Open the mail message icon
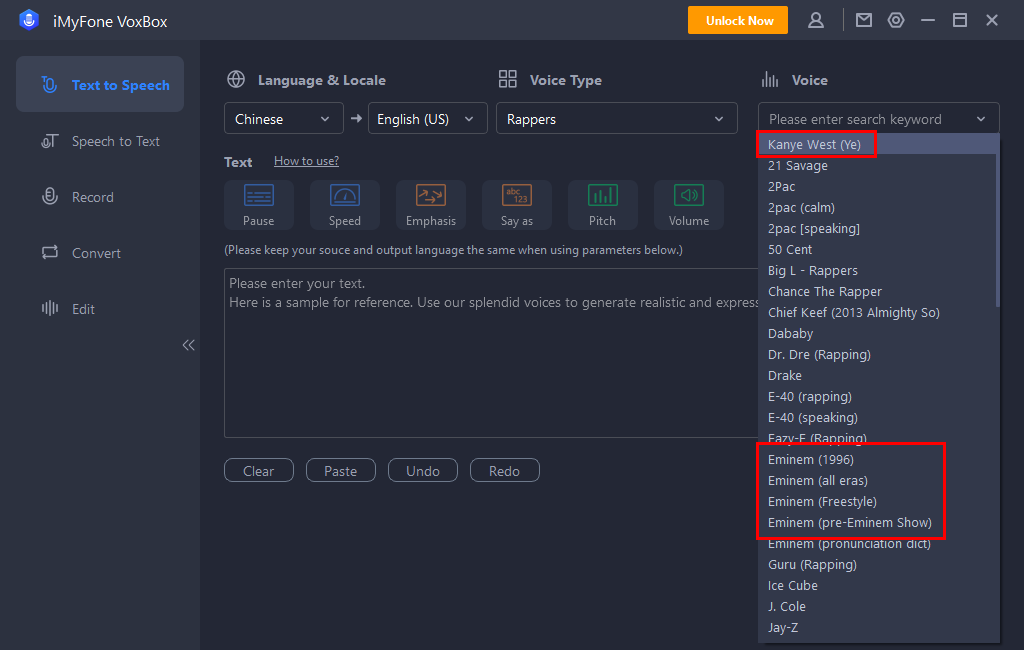1024x650 pixels. point(864,20)
